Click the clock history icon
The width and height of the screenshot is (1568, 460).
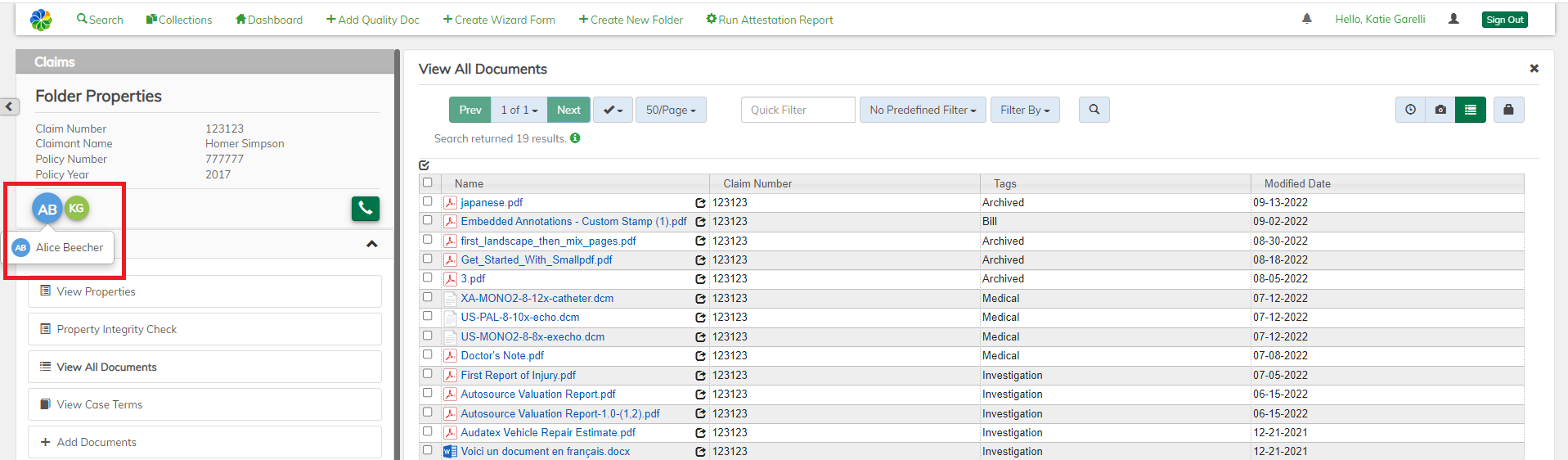[1410, 110]
